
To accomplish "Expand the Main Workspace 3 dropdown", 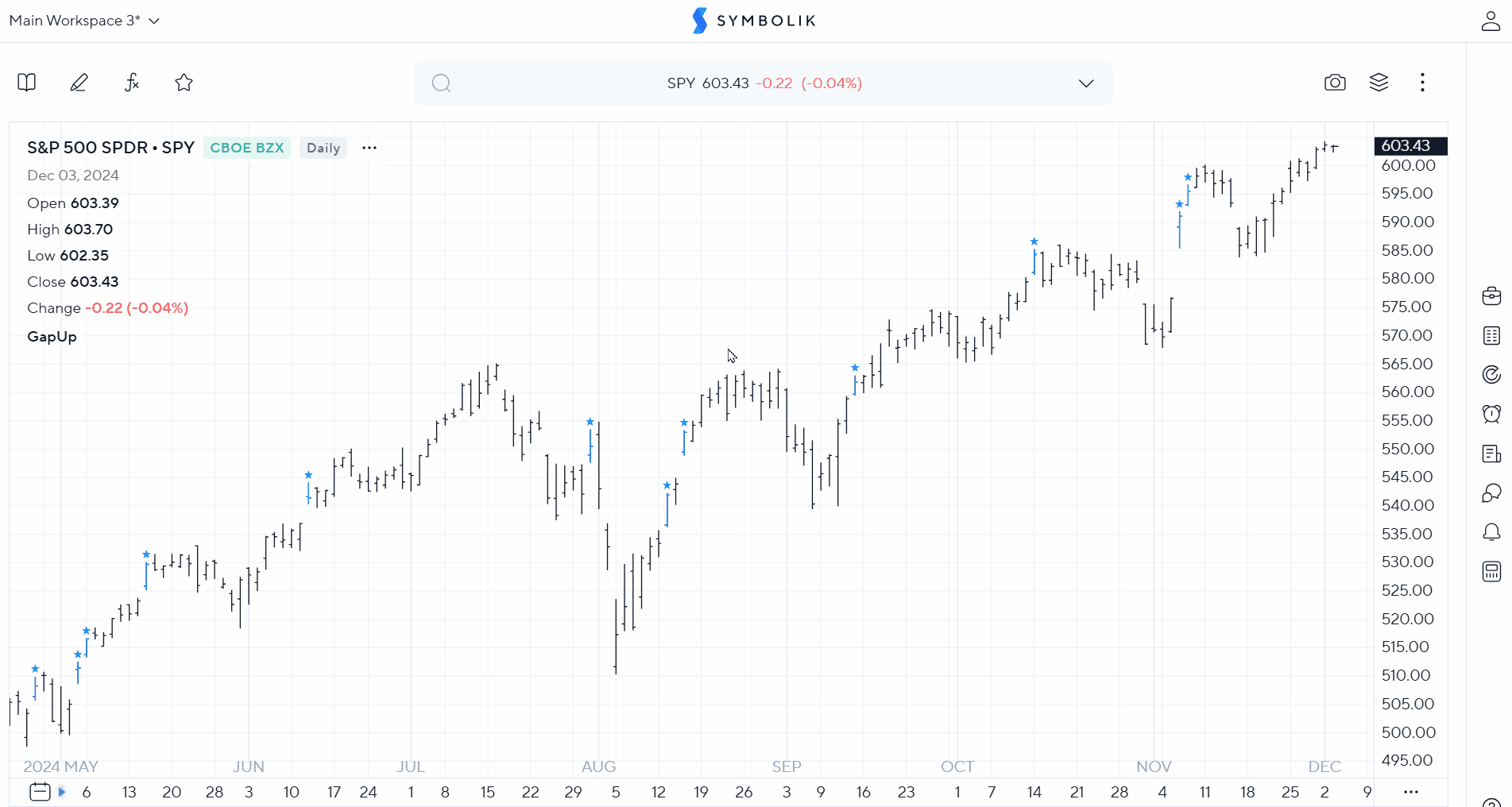I will (85, 21).
